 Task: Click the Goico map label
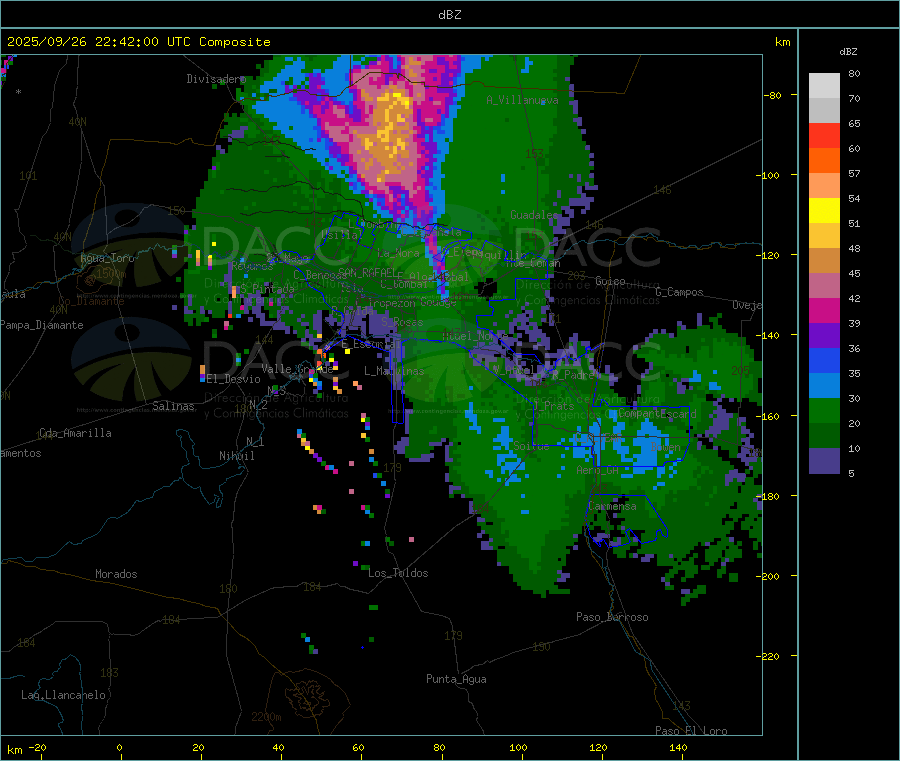pyautogui.click(x=610, y=281)
